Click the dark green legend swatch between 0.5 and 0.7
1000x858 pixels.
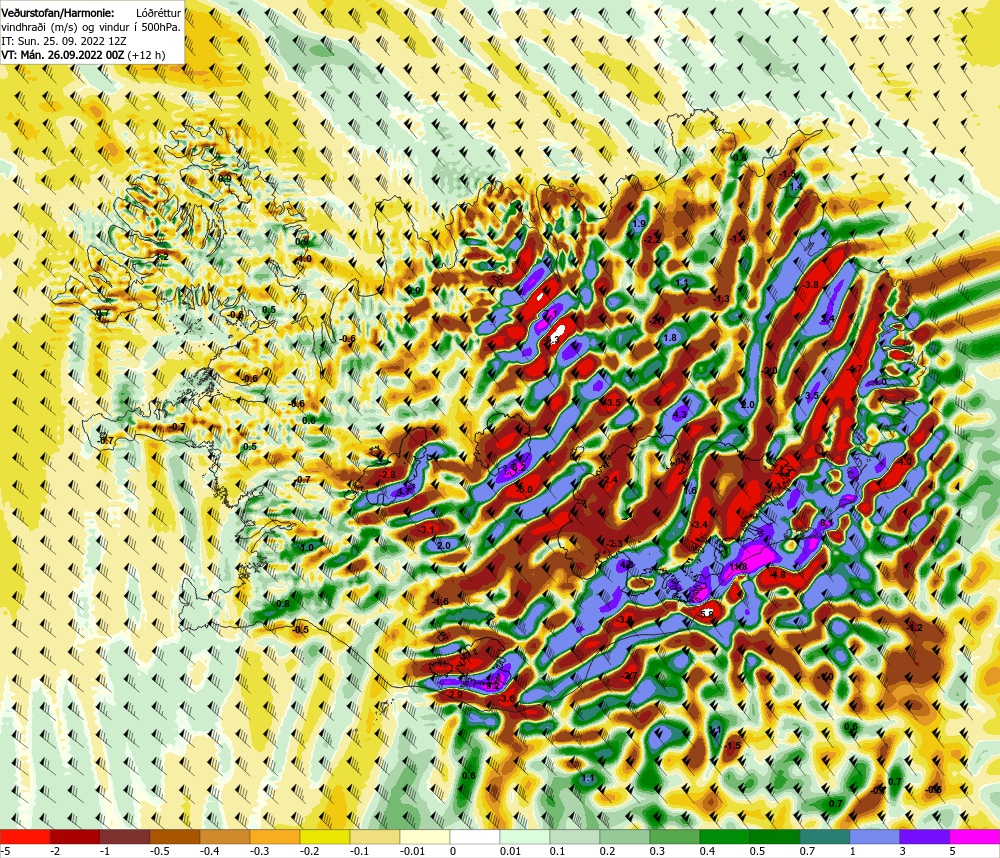tap(775, 836)
